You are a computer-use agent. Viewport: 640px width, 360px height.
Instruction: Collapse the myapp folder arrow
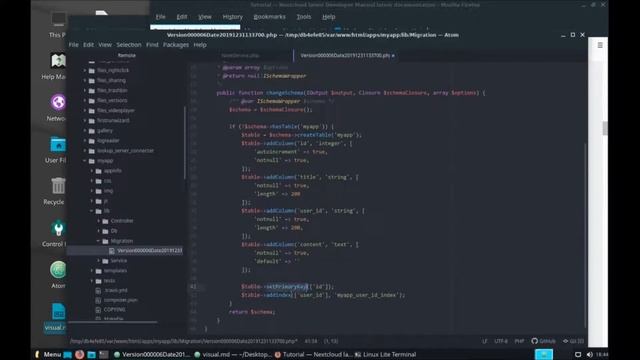tap(85, 161)
